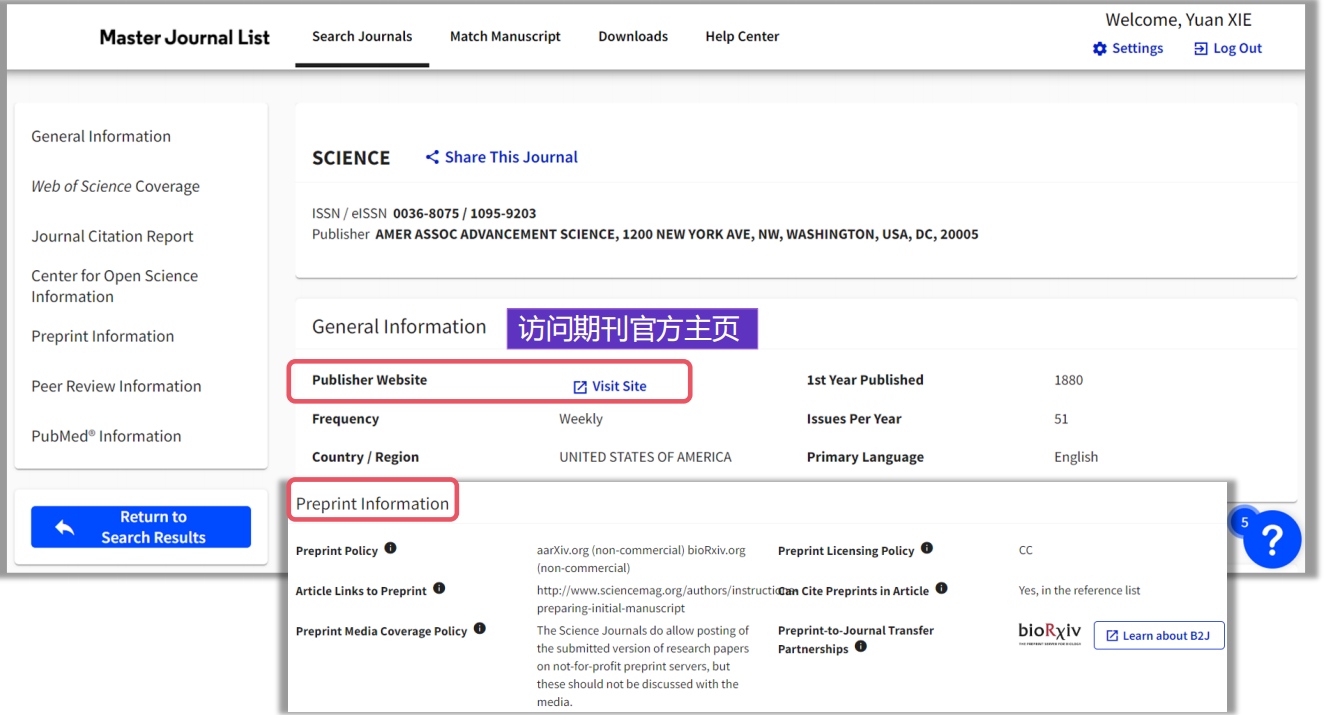The height and width of the screenshot is (715, 1332).
Task: Click the Learn about B2J button
Action: click(x=1159, y=635)
